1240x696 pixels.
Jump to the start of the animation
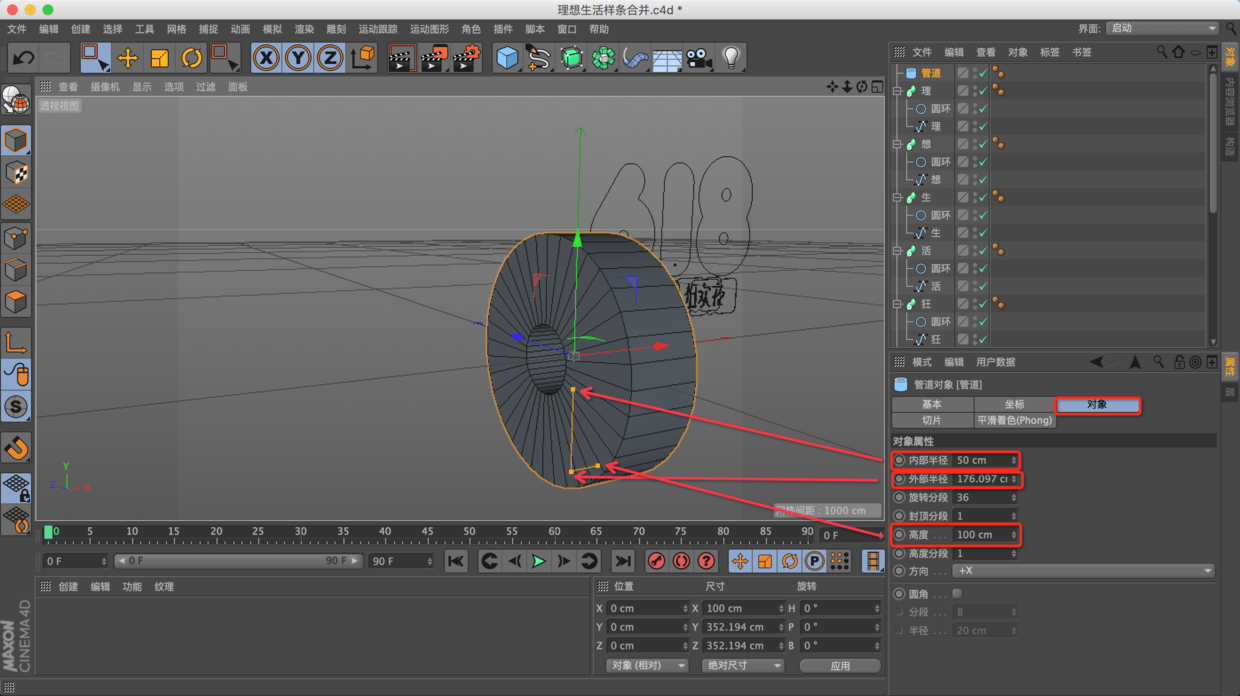(x=456, y=561)
